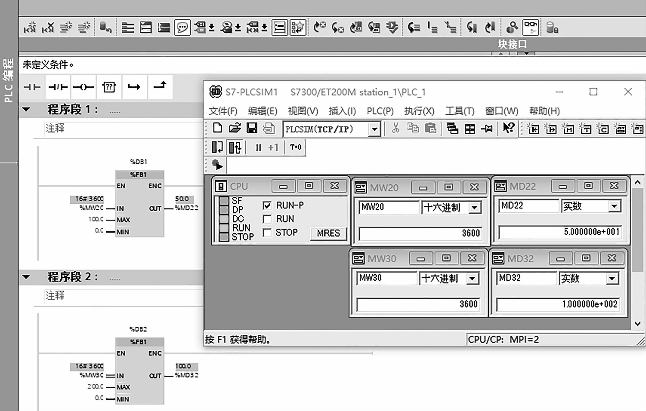Screen dimensions: 646x411
Task: Click the MW20 address field
Action: (x=388, y=207)
